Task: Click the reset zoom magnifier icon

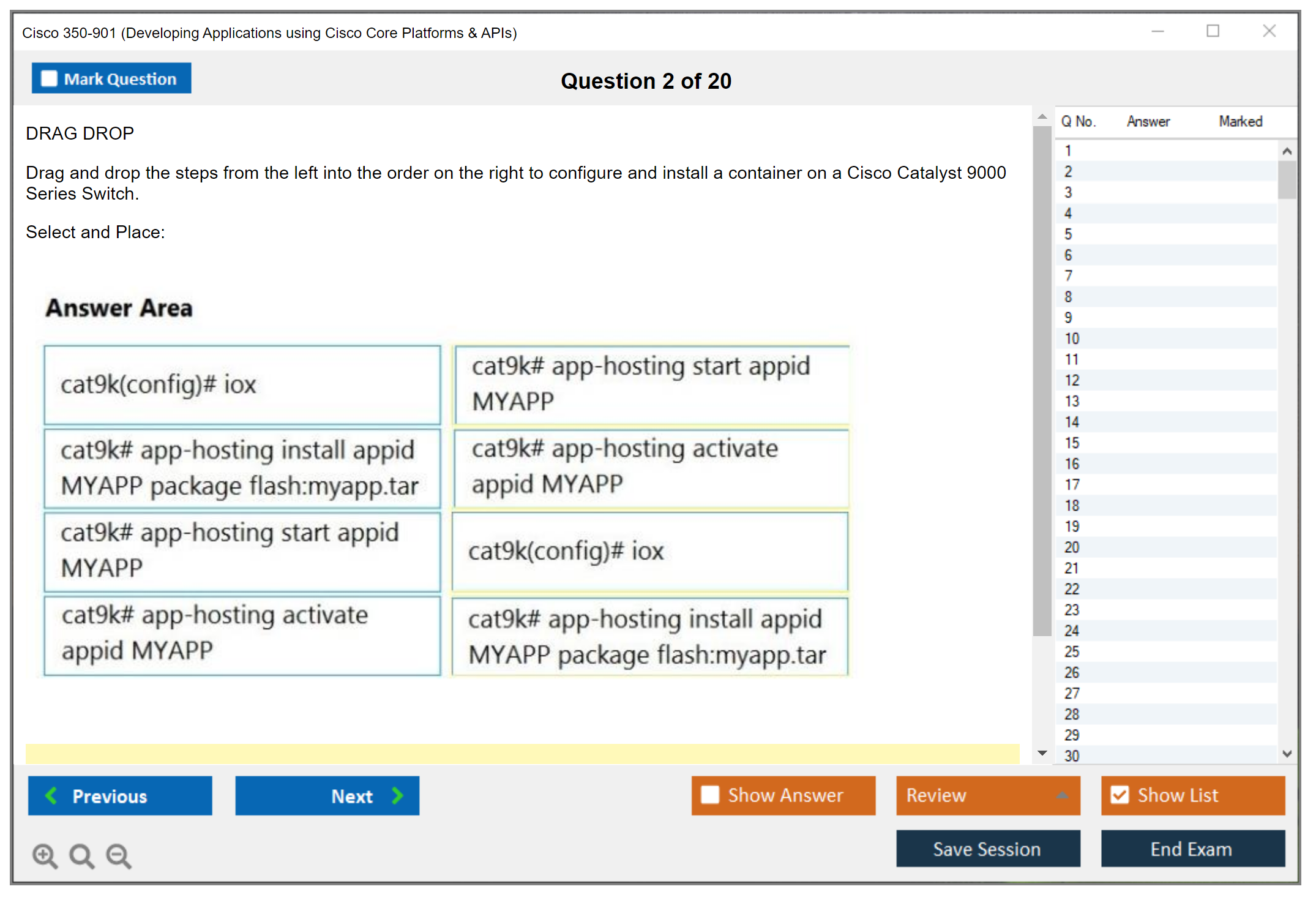Action: pos(81,855)
